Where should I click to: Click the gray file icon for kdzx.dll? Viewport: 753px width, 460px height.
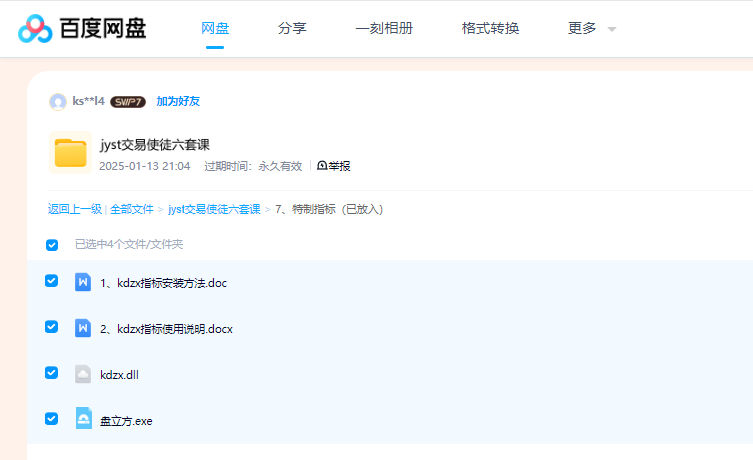click(x=83, y=374)
